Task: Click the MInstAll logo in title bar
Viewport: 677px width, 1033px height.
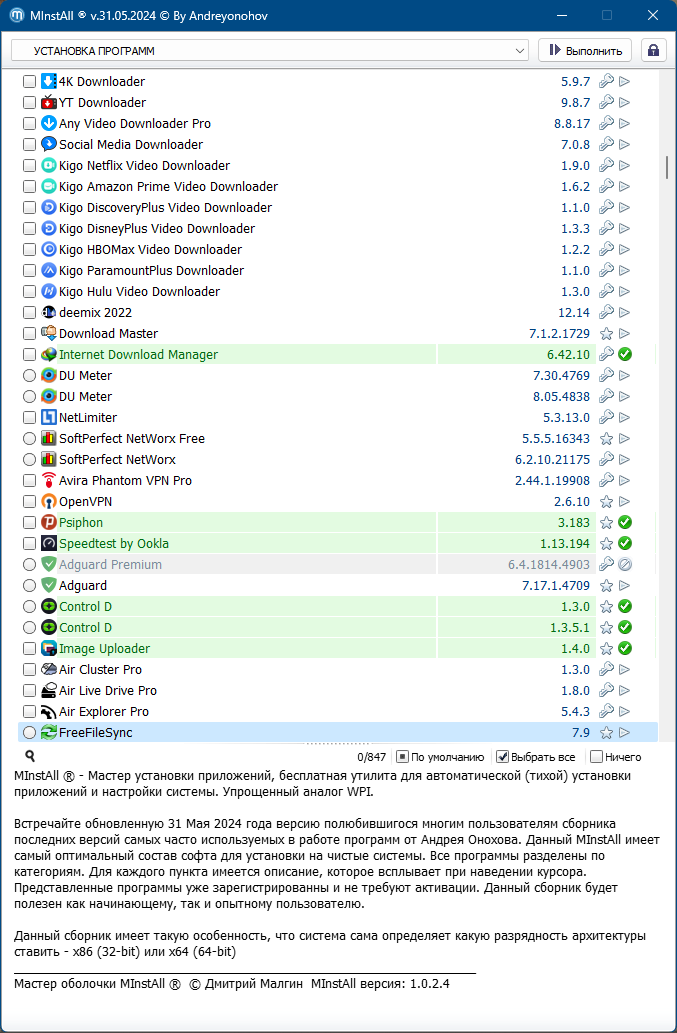Action: [16, 15]
